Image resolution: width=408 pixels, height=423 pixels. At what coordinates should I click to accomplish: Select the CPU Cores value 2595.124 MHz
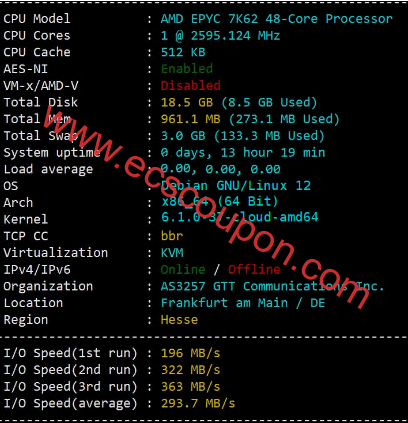(x=235, y=36)
